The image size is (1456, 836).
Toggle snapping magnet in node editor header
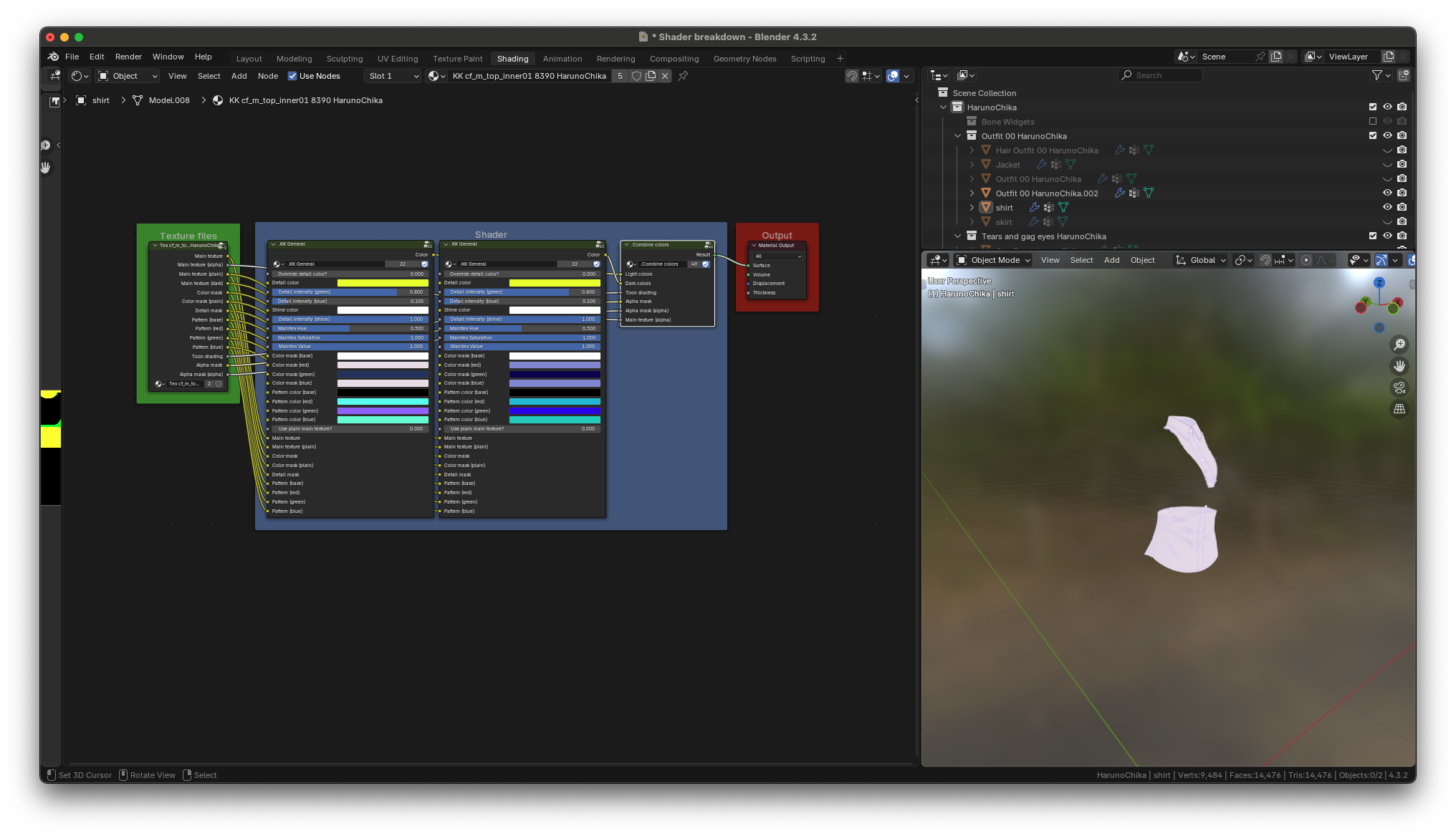point(852,76)
